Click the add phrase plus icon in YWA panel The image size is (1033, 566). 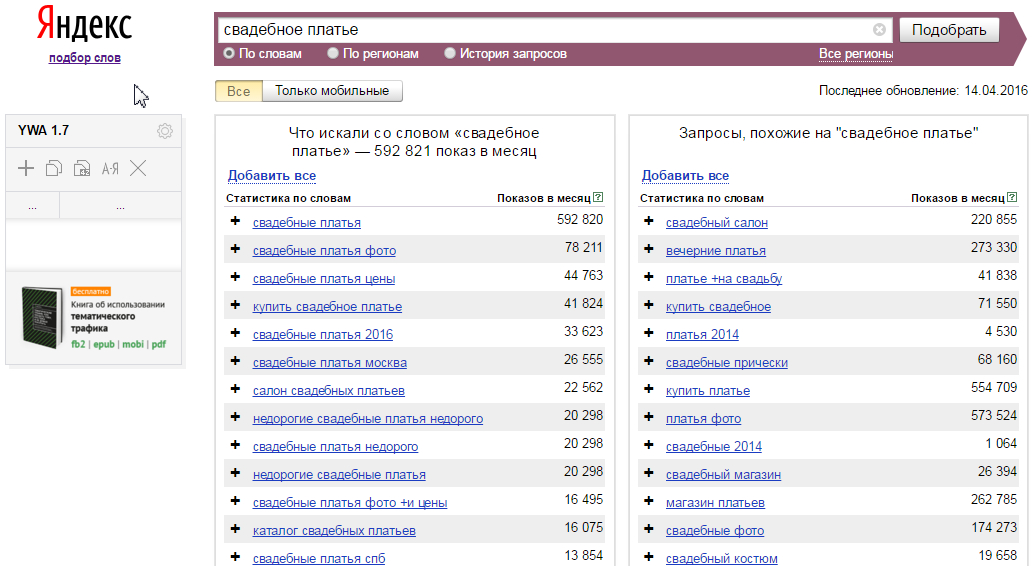click(26, 168)
